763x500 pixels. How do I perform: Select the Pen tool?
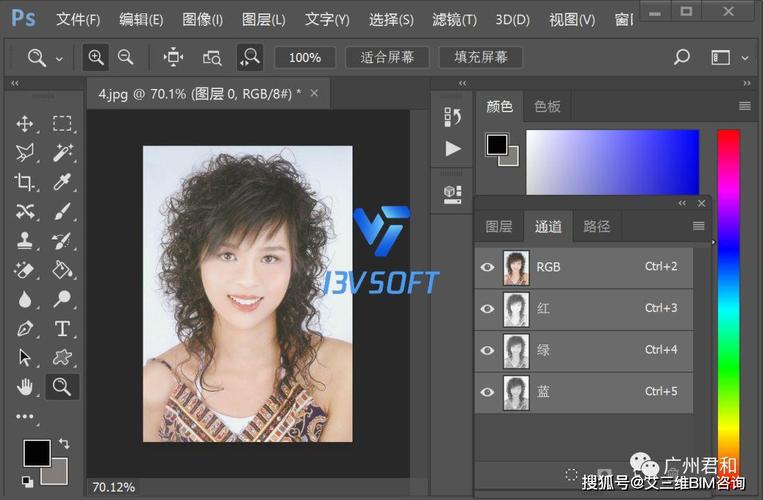click(24, 329)
